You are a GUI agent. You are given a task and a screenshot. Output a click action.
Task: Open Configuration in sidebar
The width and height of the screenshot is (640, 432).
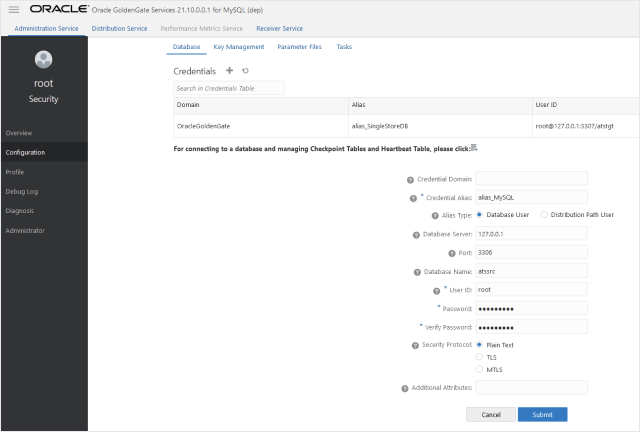point(44,152)
